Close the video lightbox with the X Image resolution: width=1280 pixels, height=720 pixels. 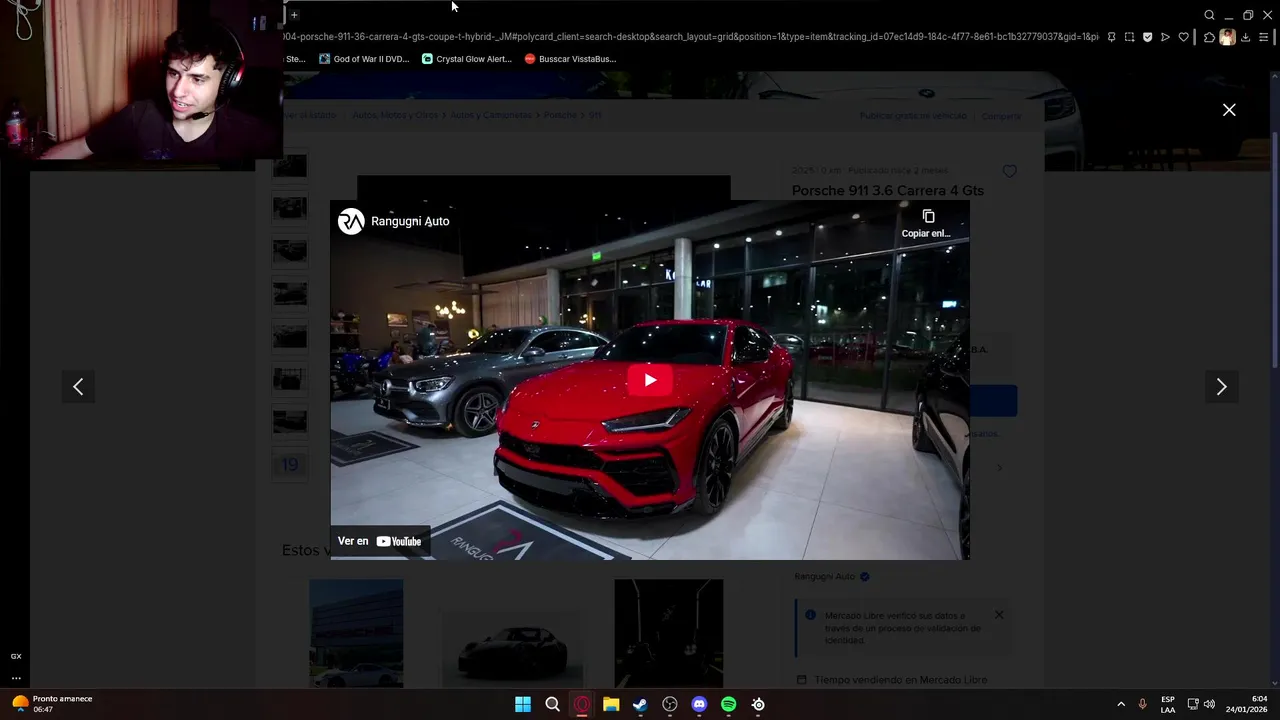coord(1229,110)
